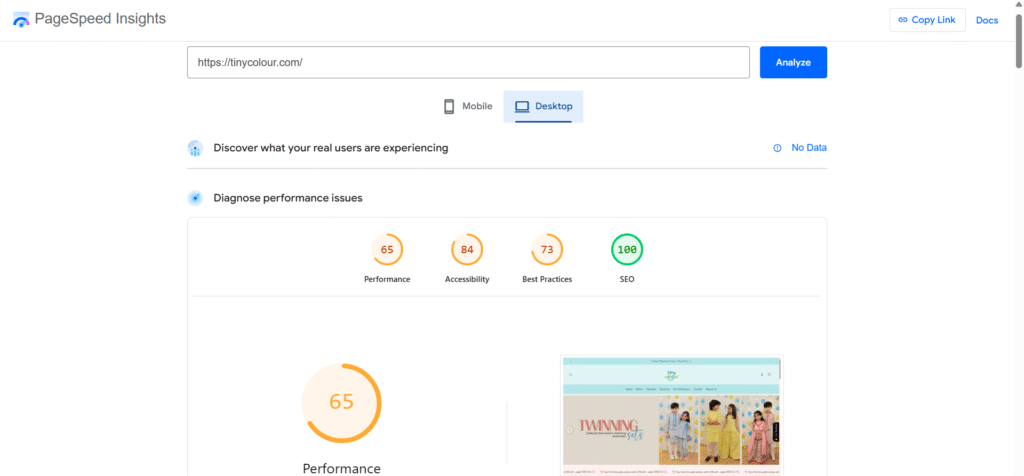
Task: Jump to the Accessibility score 84 gauge
Action: [x=467, y=250]
